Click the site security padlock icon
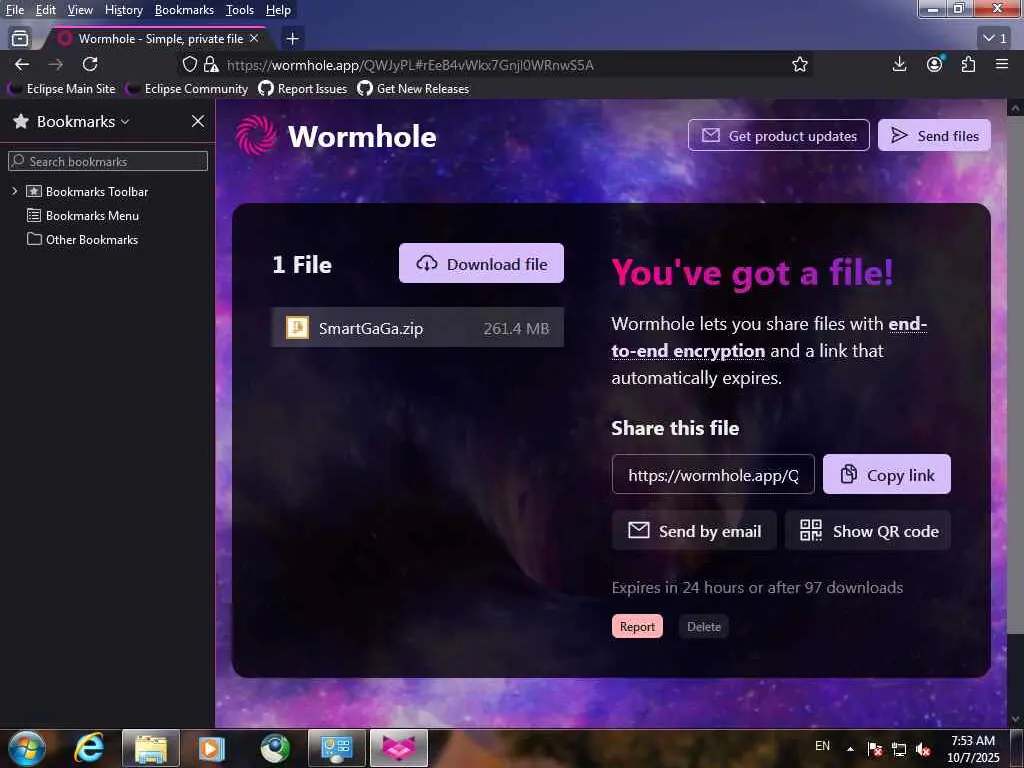Viewport: 1024px width, 768px height. click(x=210, y=64)
